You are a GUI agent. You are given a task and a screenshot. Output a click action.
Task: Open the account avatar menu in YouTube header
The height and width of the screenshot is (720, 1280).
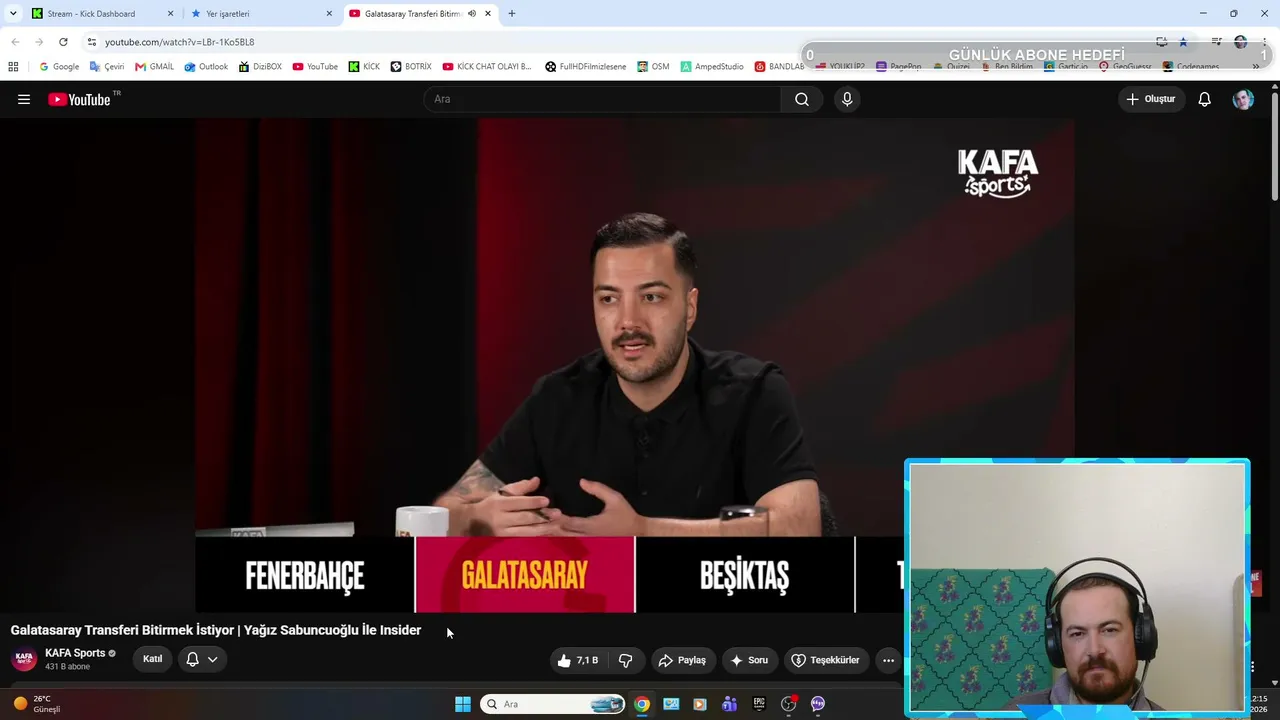(x=1243, y=99)
